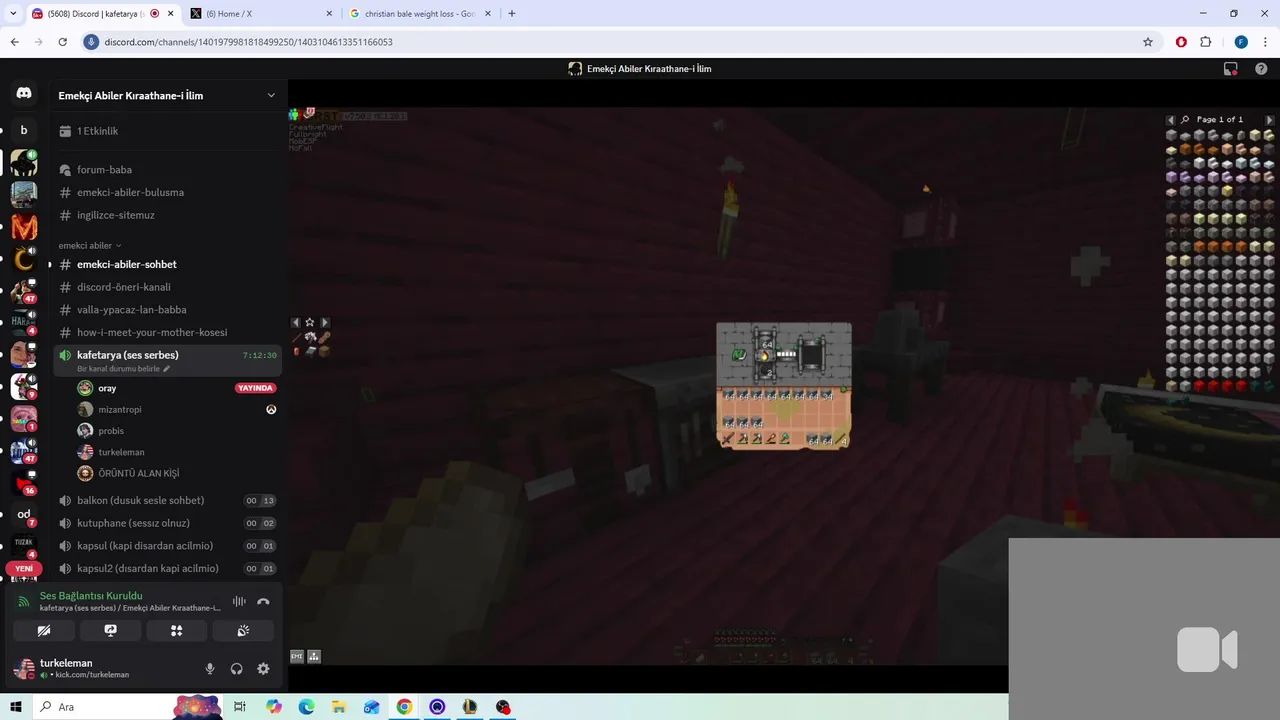Click 'Bir kanal durumu belirle' status link

[124, 369]
